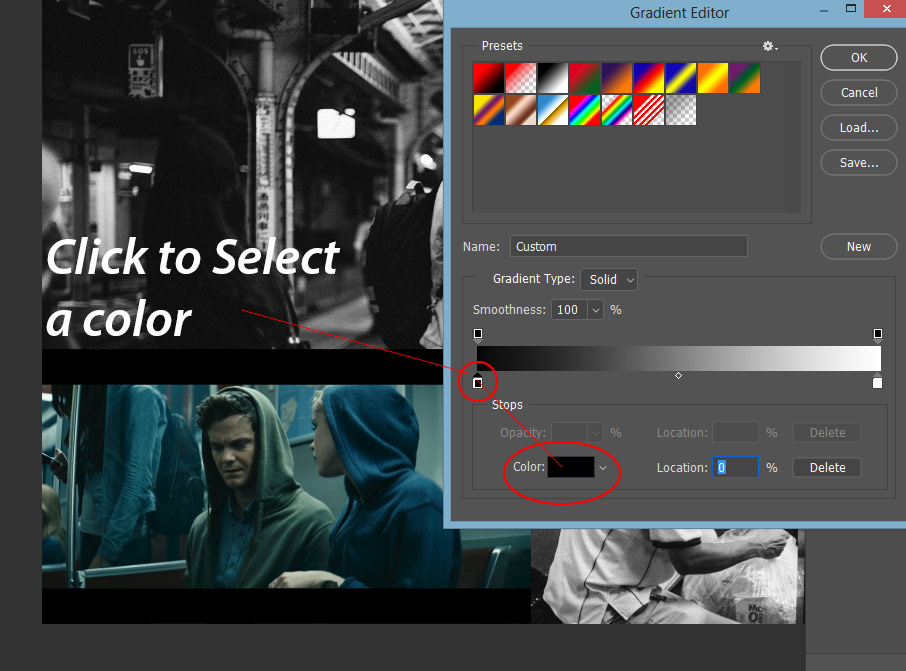Select the Spectrum rainbow gradient preset

click(x=583, y=110)
